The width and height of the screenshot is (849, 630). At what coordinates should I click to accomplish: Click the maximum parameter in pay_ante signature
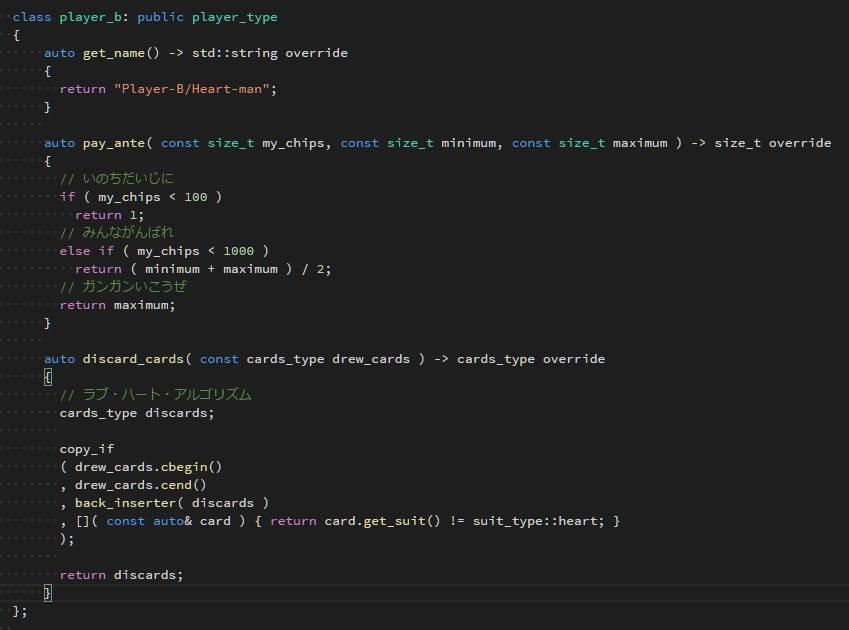point(640,143)
